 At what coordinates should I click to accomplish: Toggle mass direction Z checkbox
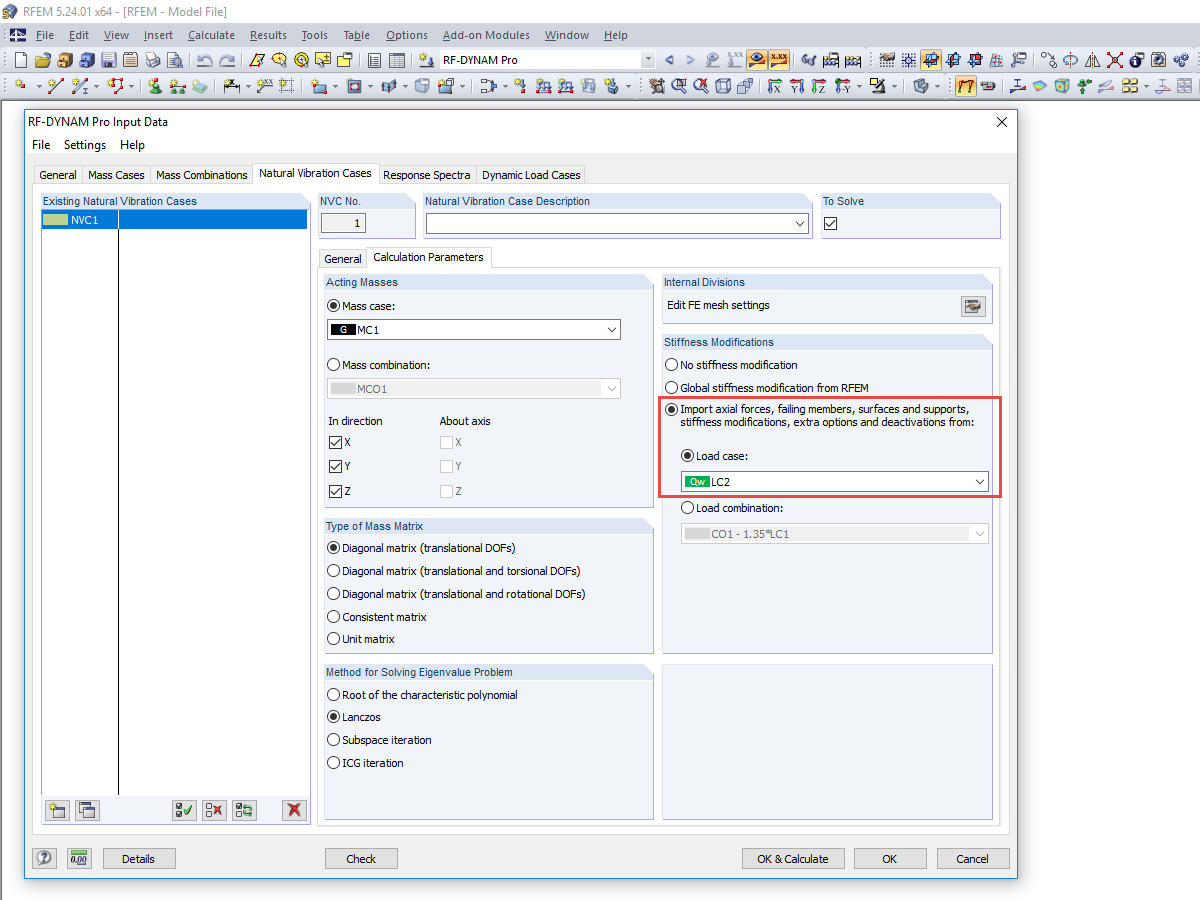pos(335,492)
